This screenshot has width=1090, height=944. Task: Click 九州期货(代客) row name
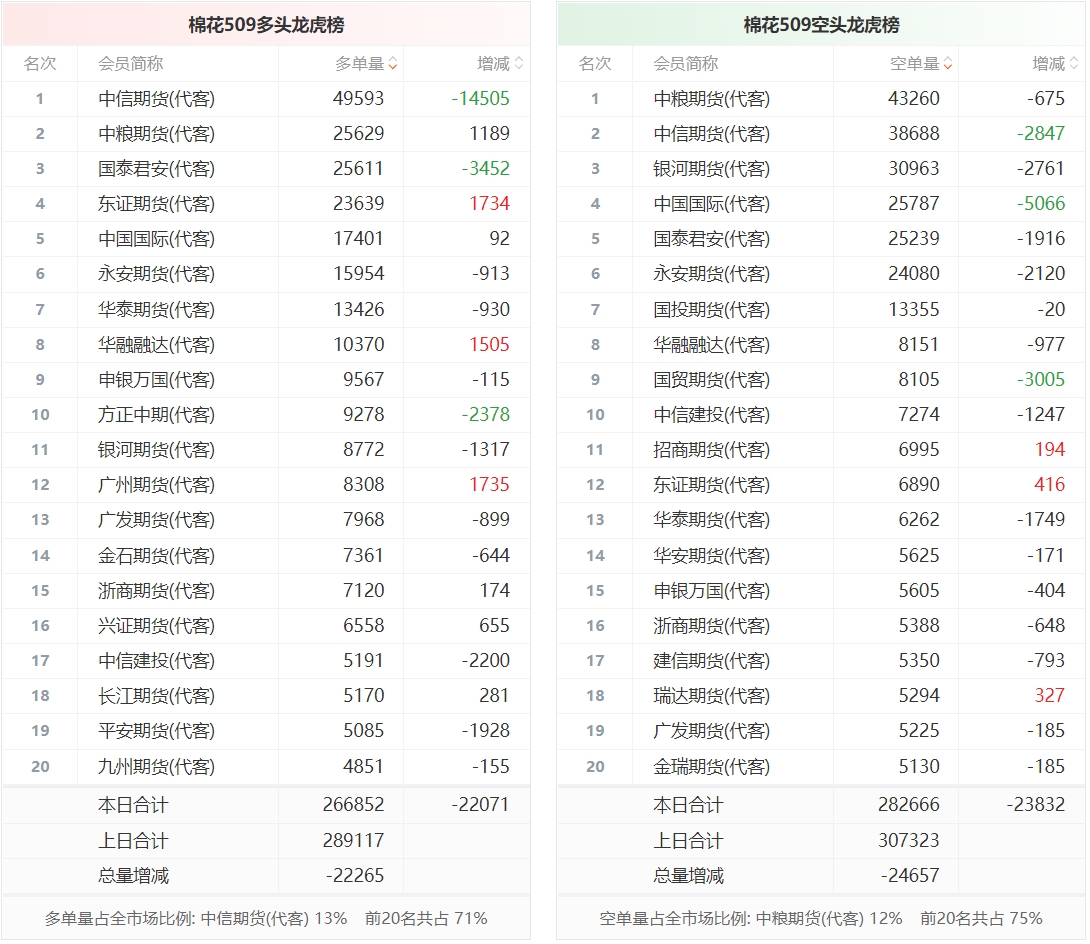click(156, 767)
